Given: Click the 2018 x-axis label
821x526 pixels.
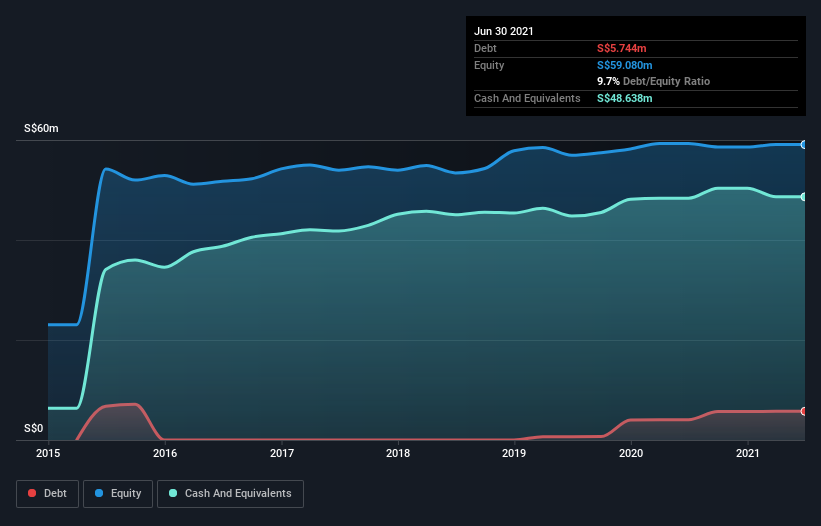Looking at the screenshot, I should click(x=398, y=453).
